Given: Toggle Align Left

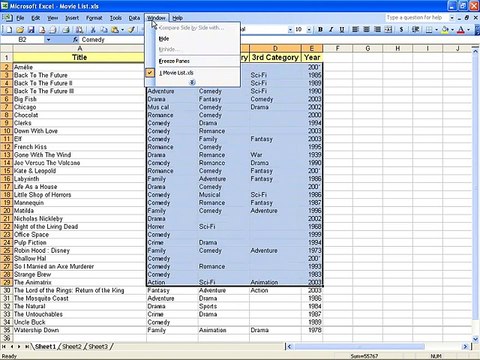Looking at the screenshot, I should (356, 30).
